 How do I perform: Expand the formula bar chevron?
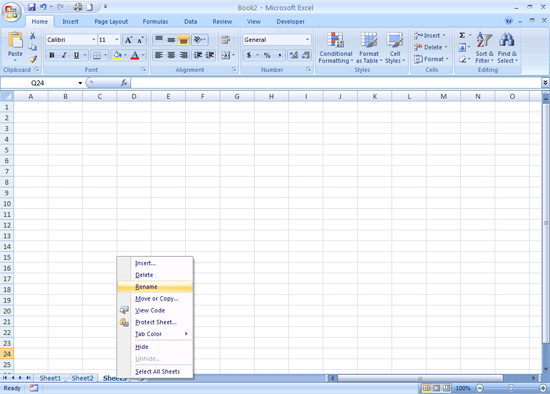coord(545,82)
